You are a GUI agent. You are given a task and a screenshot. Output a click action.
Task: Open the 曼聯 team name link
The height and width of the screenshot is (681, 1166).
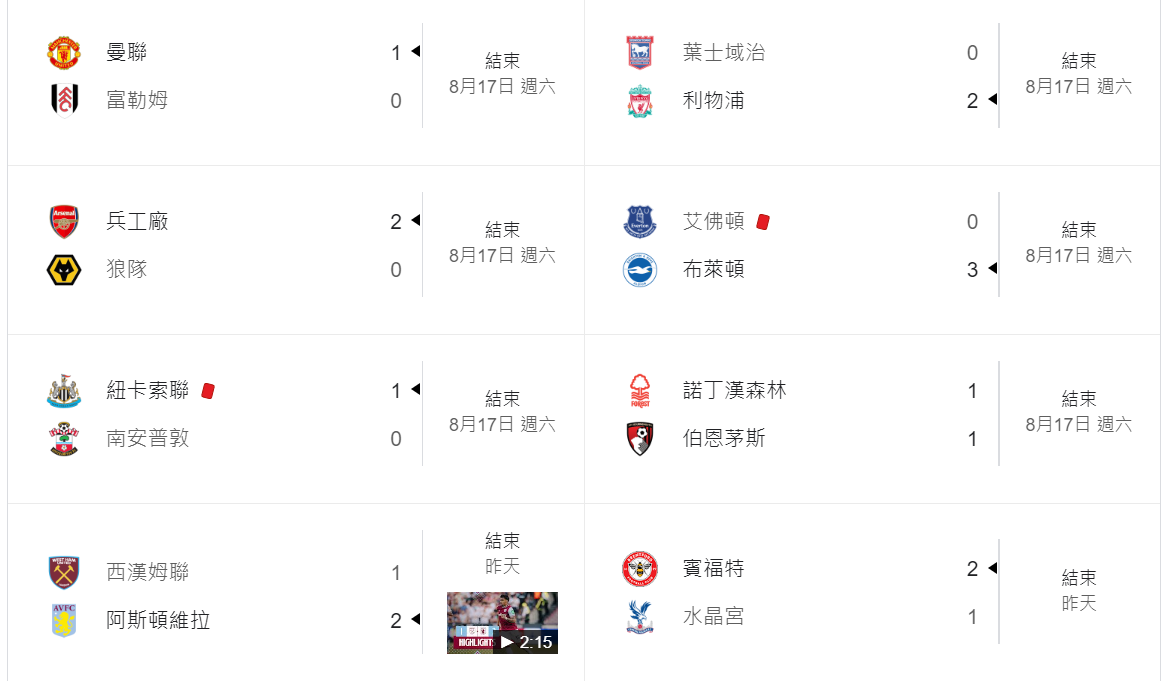tap(127, 53)
